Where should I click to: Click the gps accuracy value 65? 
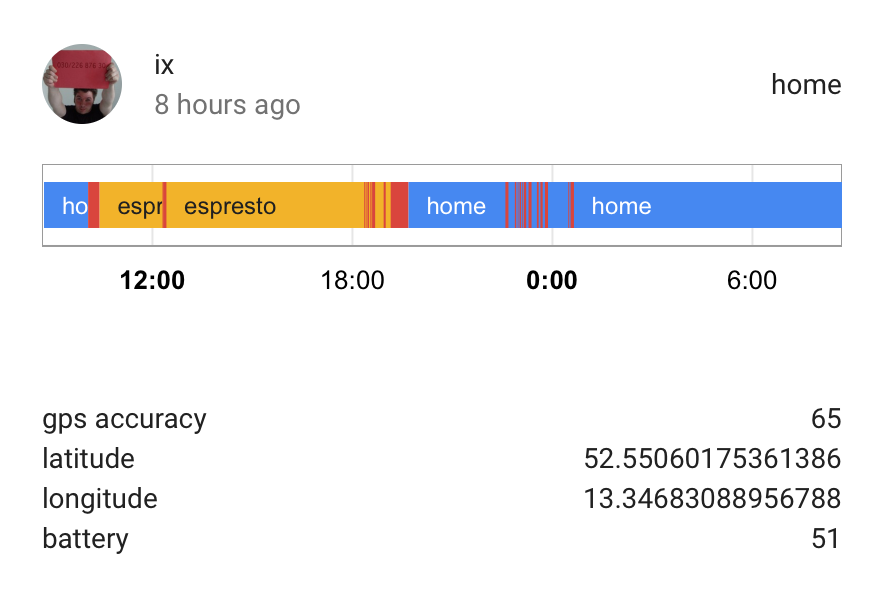tap(826, 419)
